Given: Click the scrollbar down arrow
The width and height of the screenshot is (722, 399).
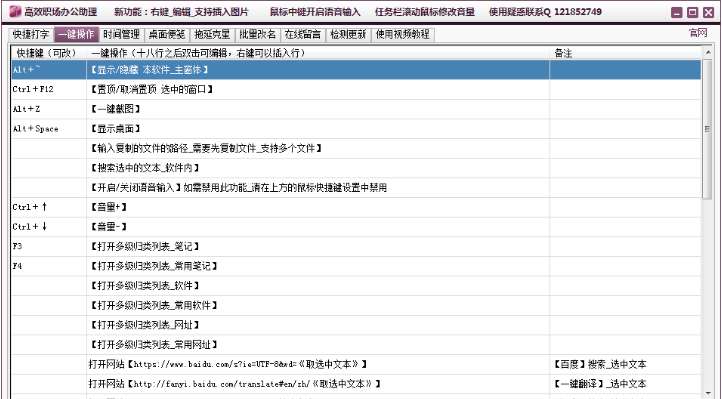Looking at the screenshot, I should (708, 393).
